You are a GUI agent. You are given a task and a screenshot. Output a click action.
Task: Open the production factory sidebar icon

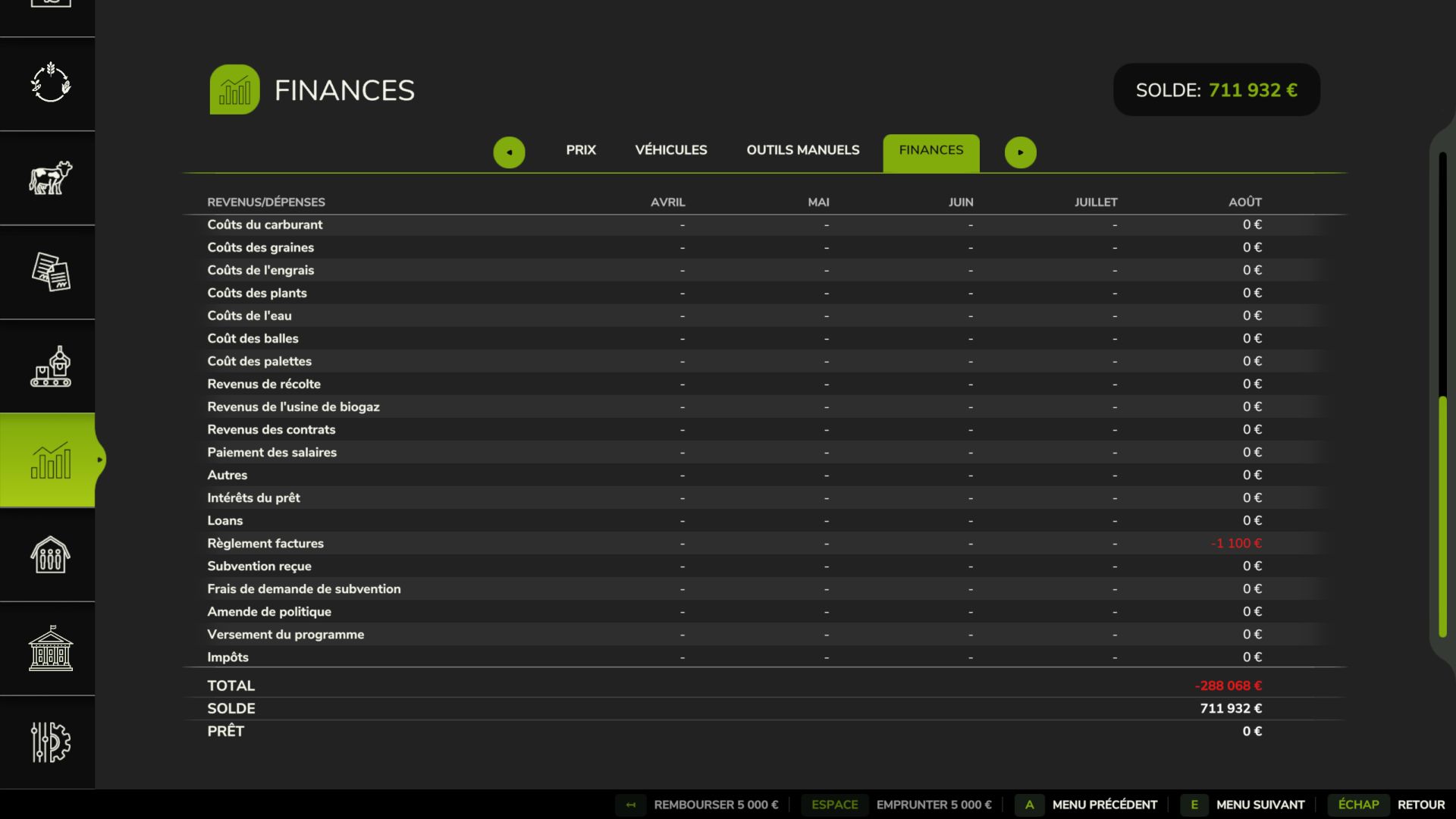tap(50, 366)
